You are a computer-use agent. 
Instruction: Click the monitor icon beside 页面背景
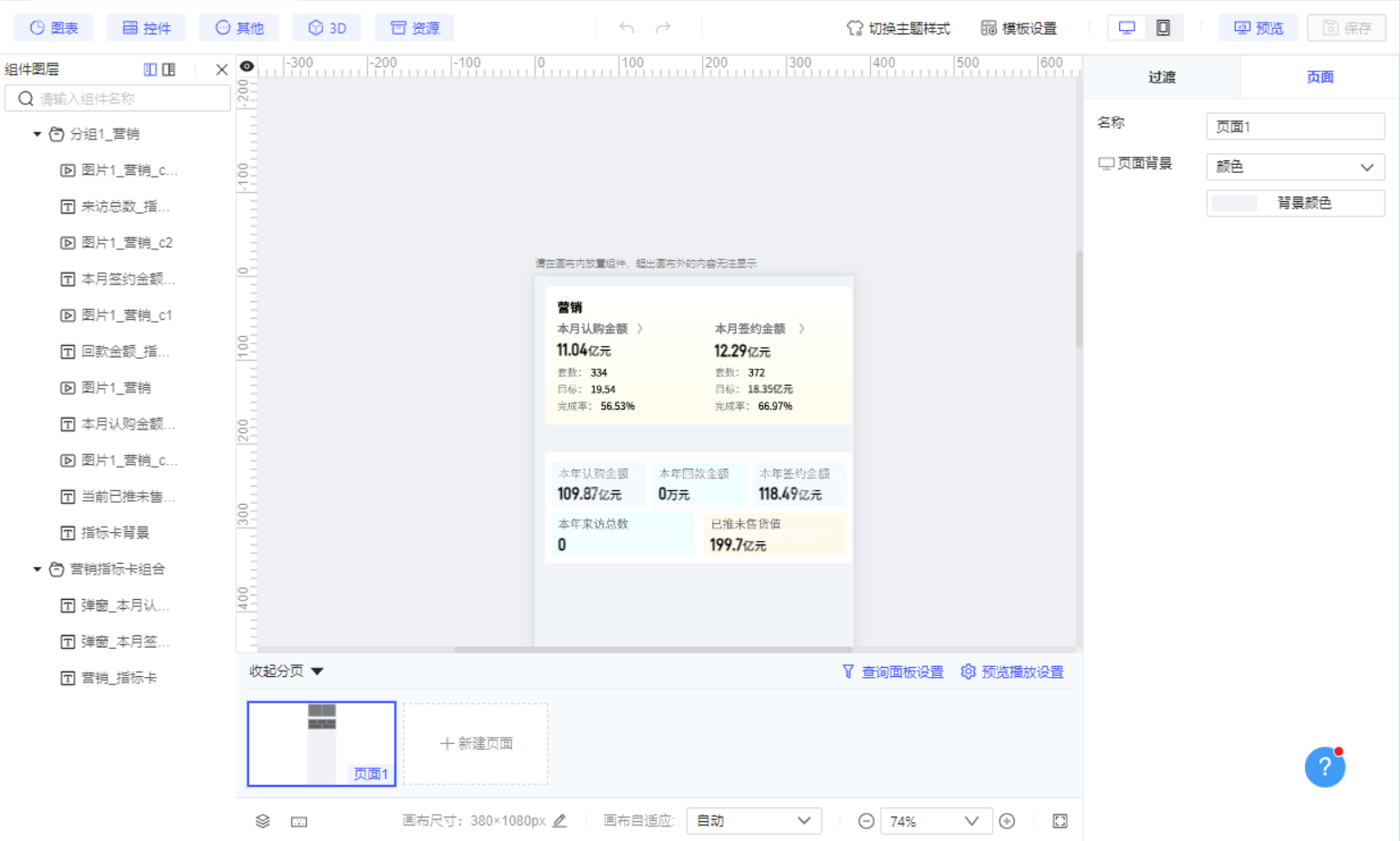pos(1106,164)
